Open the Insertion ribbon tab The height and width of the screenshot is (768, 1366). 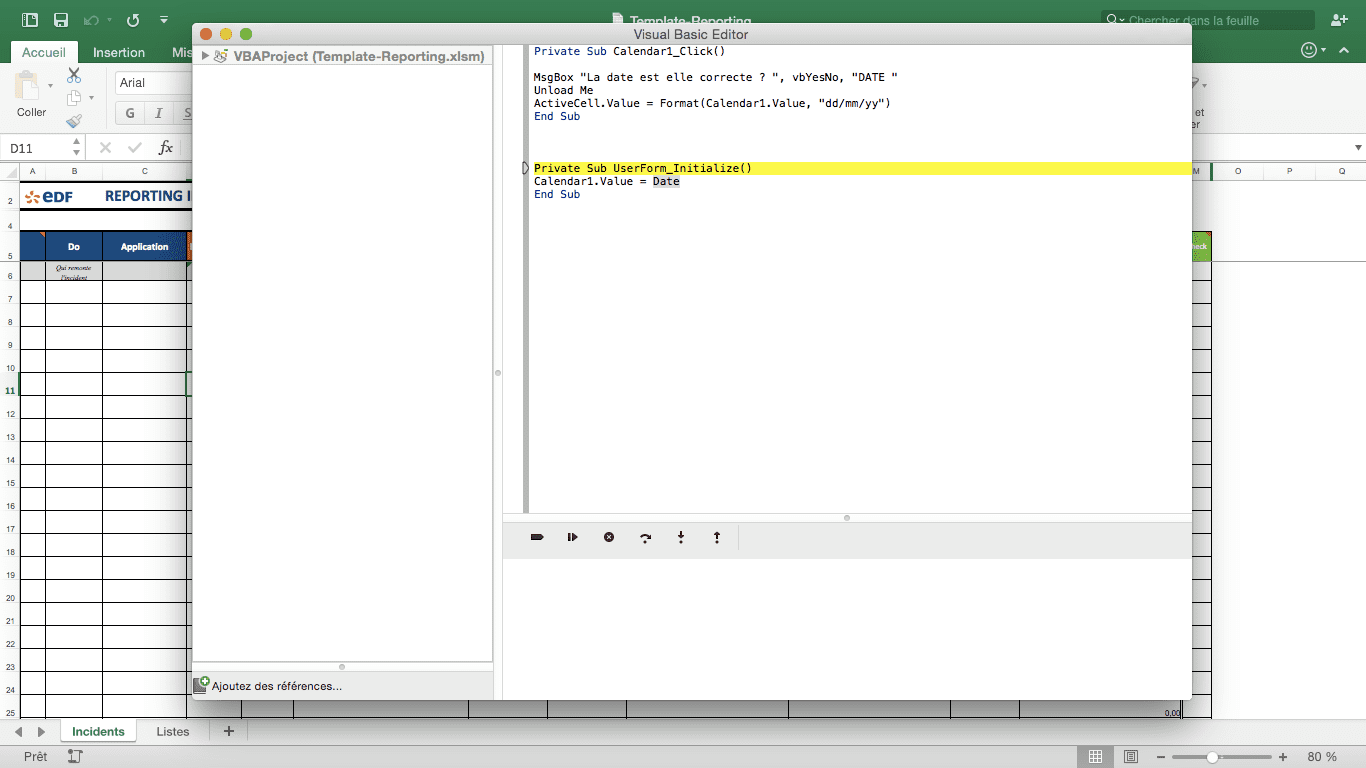(x=119, y=52)
